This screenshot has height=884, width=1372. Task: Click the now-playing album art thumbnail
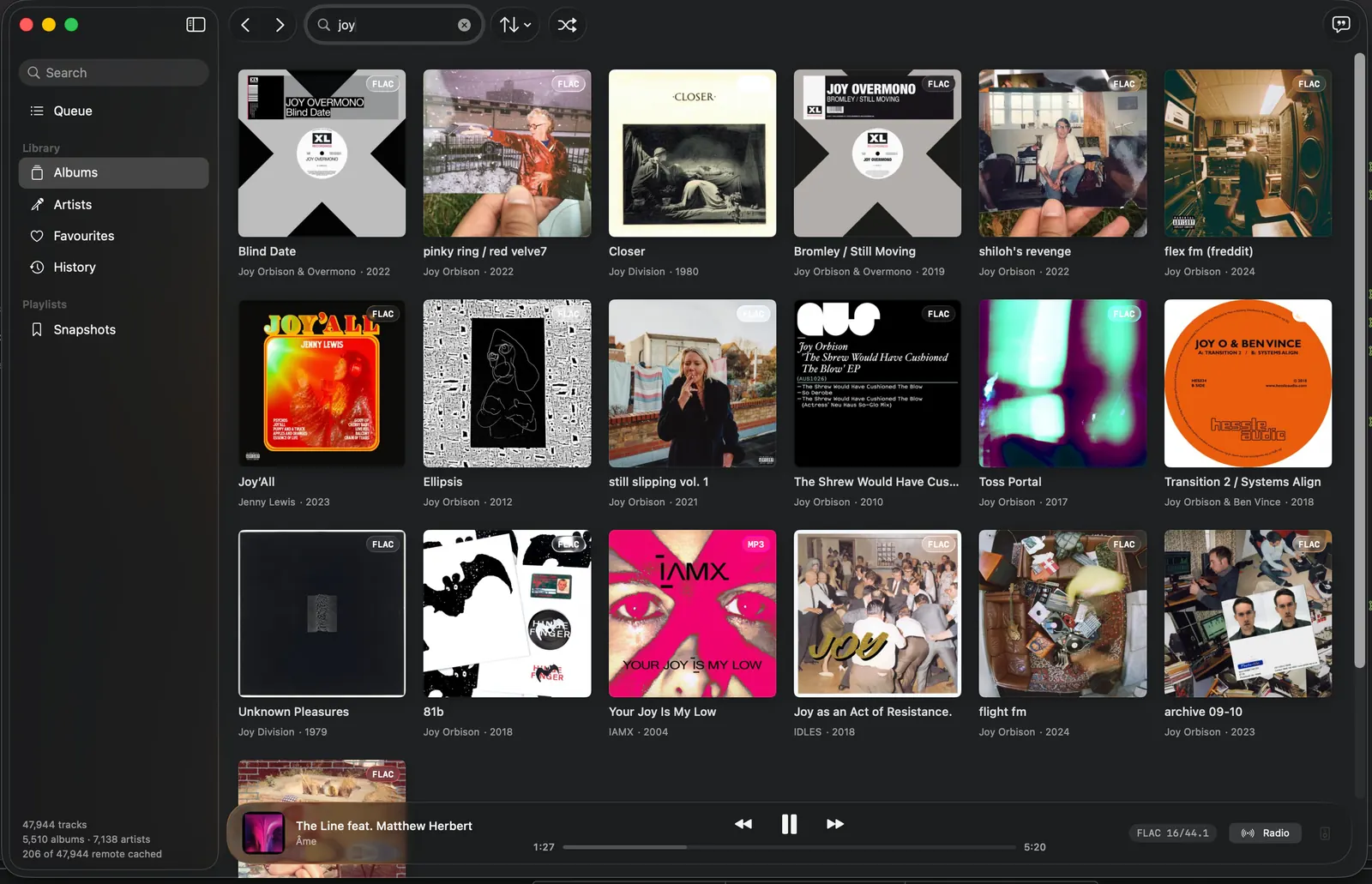(x=263, y=833)
